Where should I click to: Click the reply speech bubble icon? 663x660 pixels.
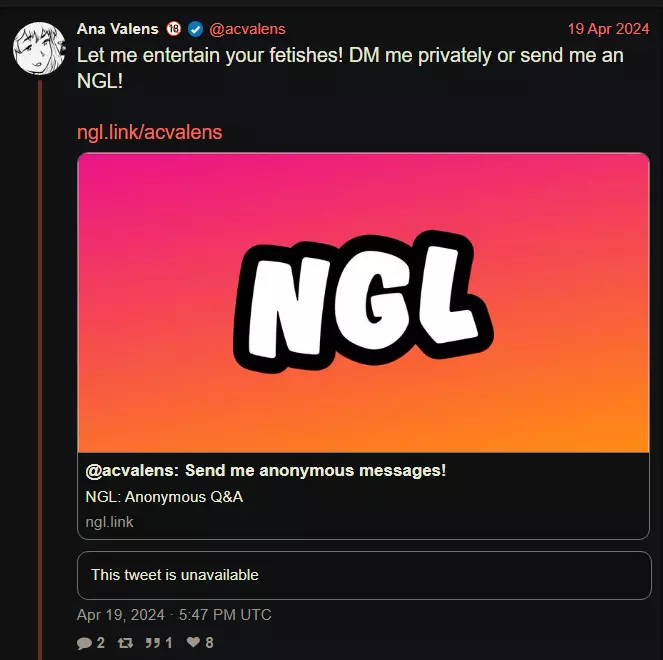coord(84,643)
